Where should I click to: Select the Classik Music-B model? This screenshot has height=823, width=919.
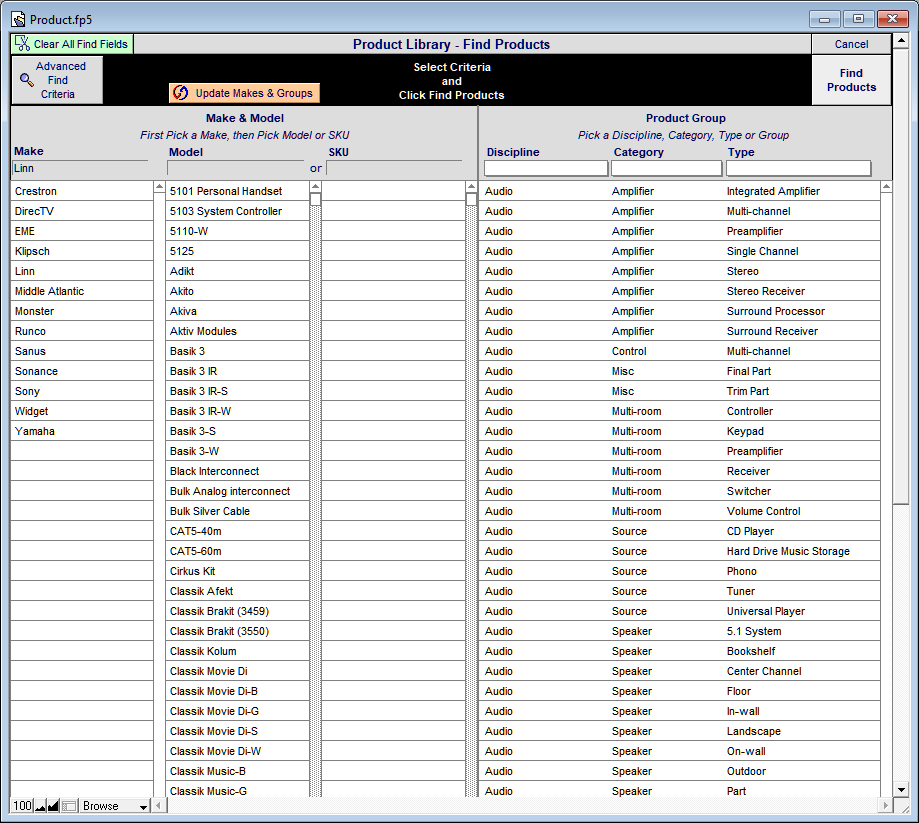(x=237, y=771)
